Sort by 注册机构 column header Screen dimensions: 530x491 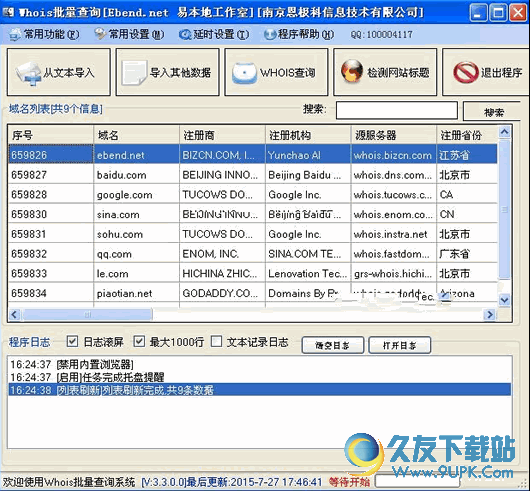[x=308, y=136]
